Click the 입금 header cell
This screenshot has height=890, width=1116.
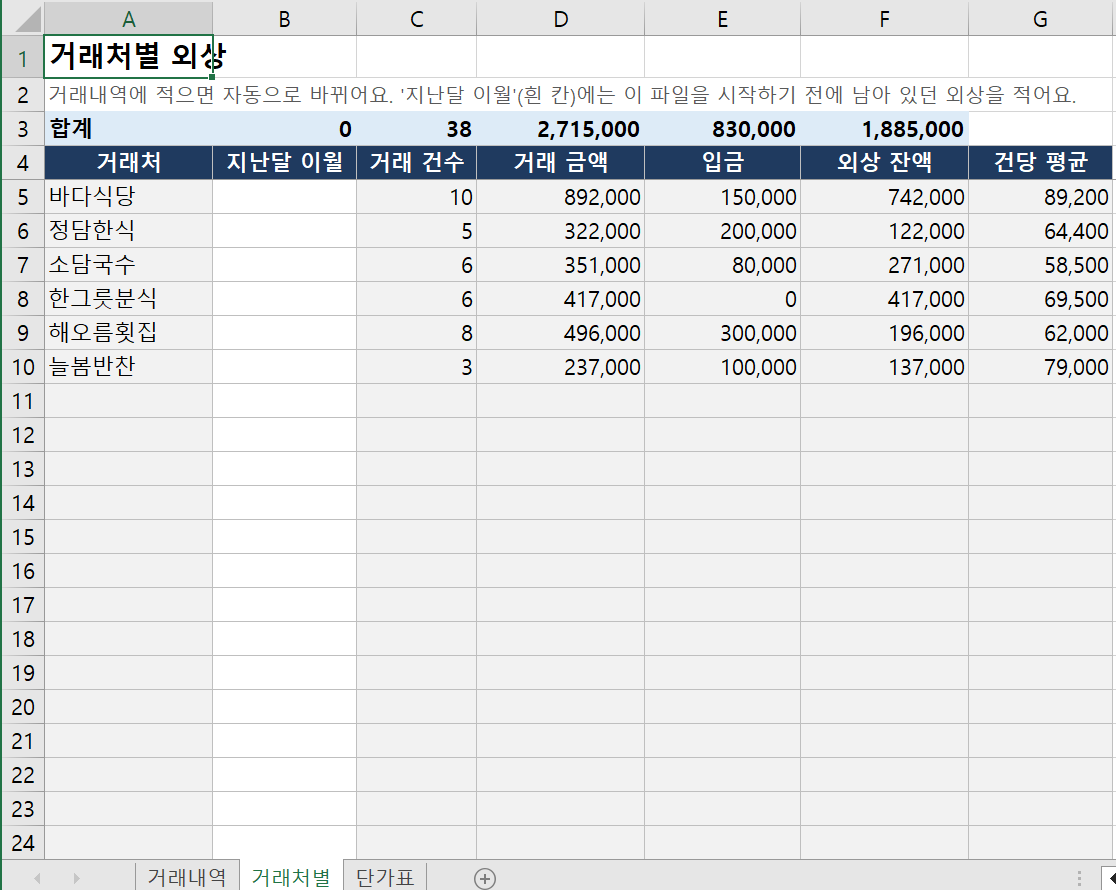pyautogui.click(x=722, y=162)
